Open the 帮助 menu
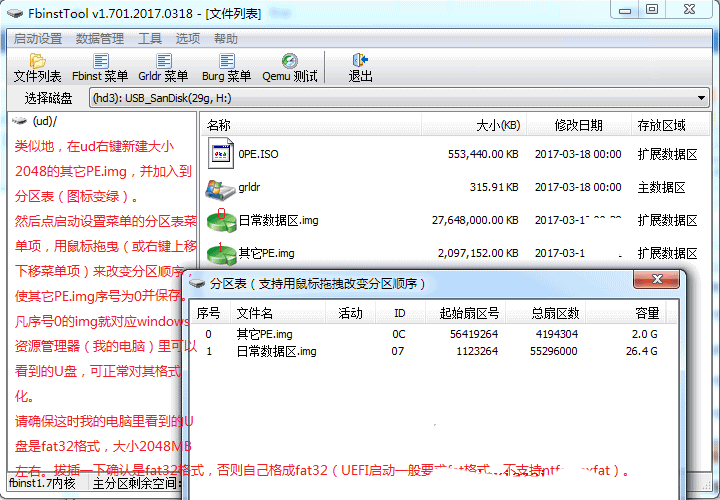This screenshot has height=500, width=720. click(x=225, y=39)
